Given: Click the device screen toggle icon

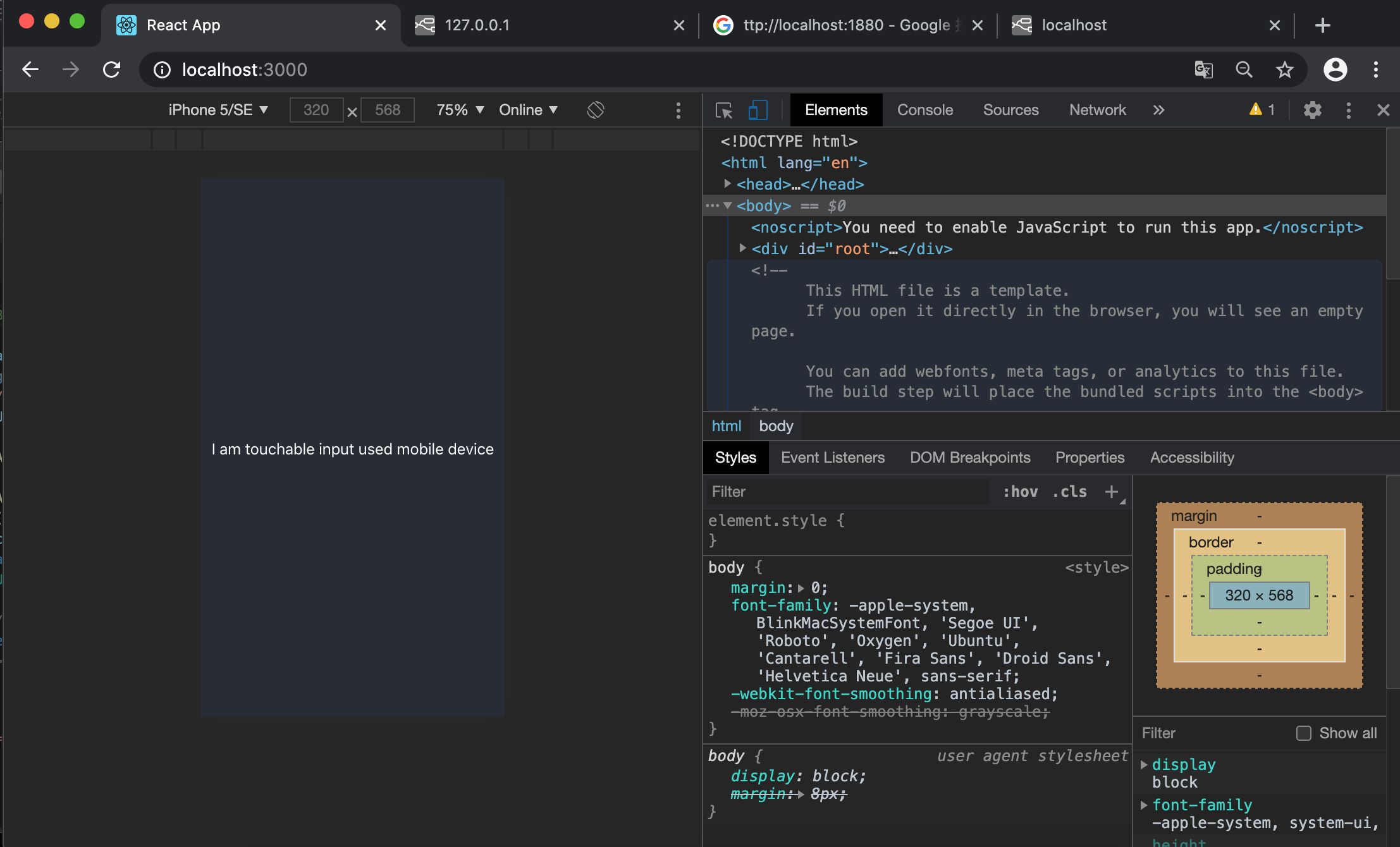Looking at the screenshot, I should [759, 110].
